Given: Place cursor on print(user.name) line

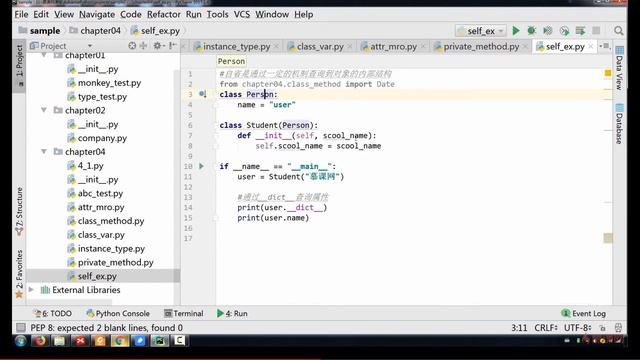Looking at the screenshot, I should [273, 218].
